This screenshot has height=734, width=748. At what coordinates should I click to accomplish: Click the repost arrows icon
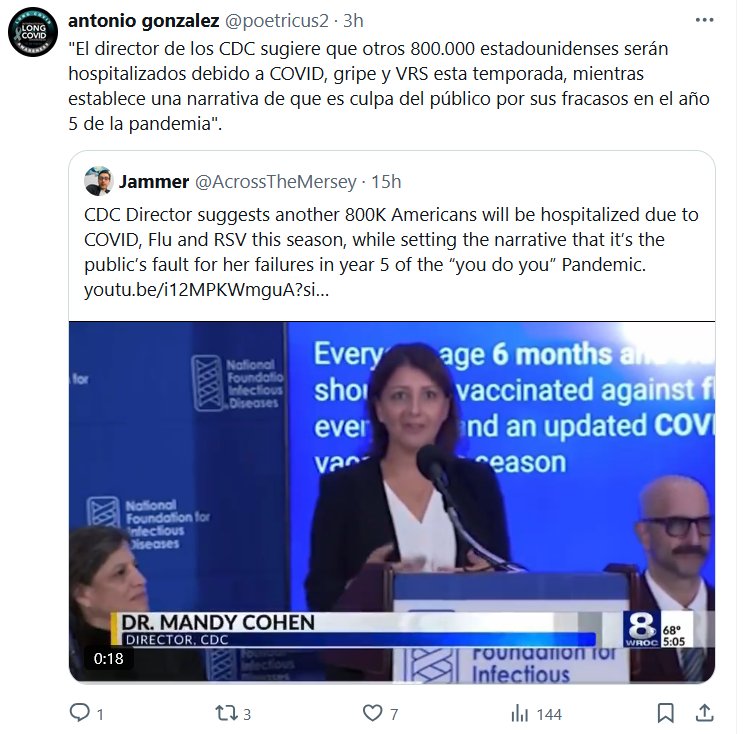point(226,713)
